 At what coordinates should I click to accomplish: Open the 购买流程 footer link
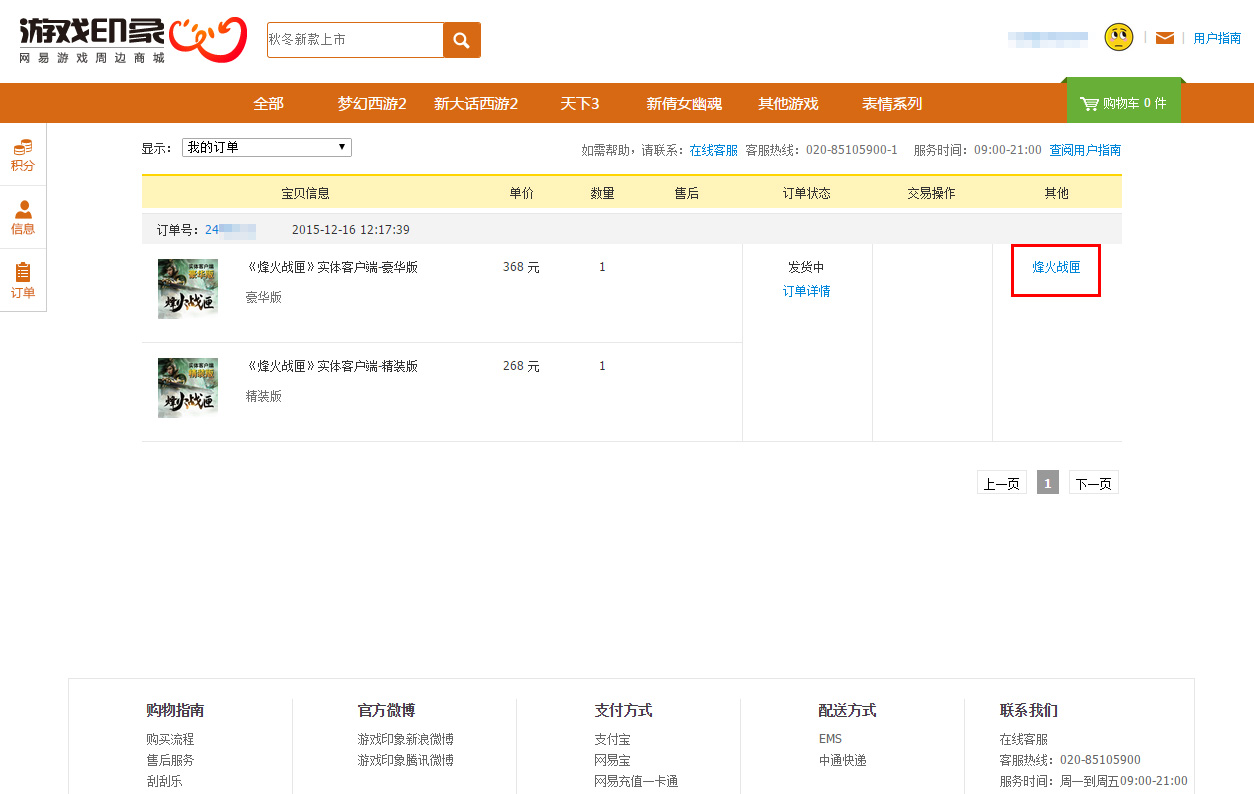click(x=170, y=739)
